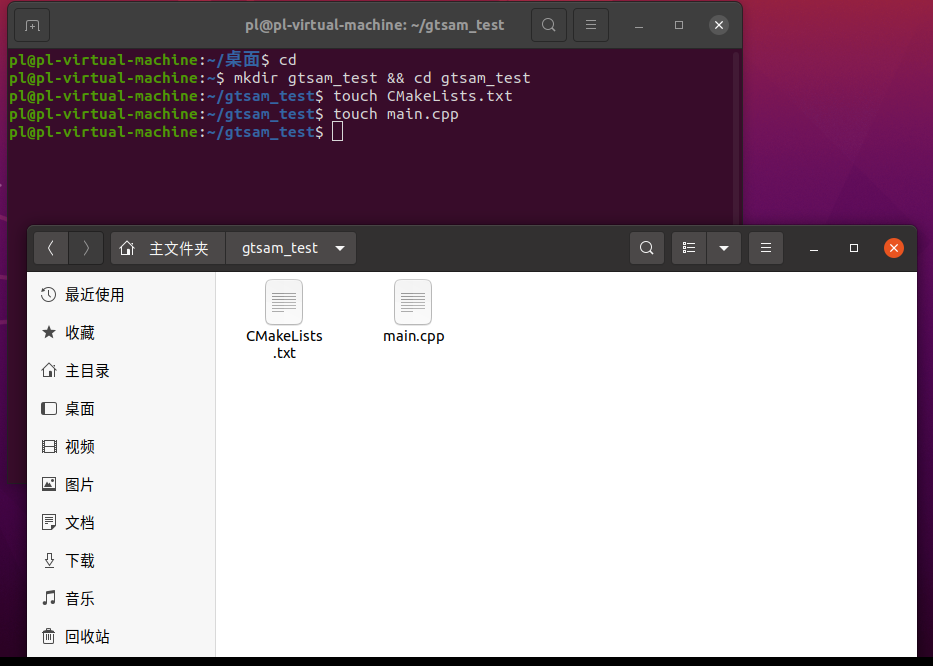Screen dimensions: 933x666
Task: Open 收藏 starred items
Action: point(80,333)
